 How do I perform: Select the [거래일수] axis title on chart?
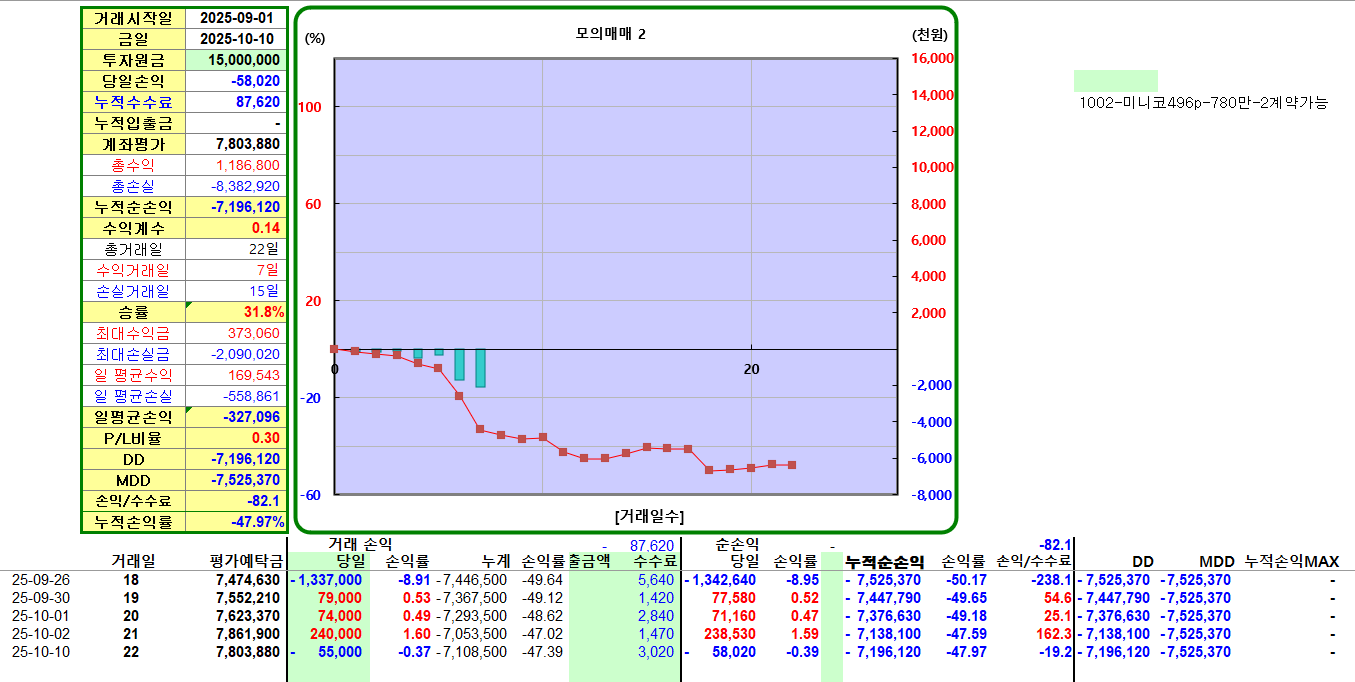pos(649,515)
